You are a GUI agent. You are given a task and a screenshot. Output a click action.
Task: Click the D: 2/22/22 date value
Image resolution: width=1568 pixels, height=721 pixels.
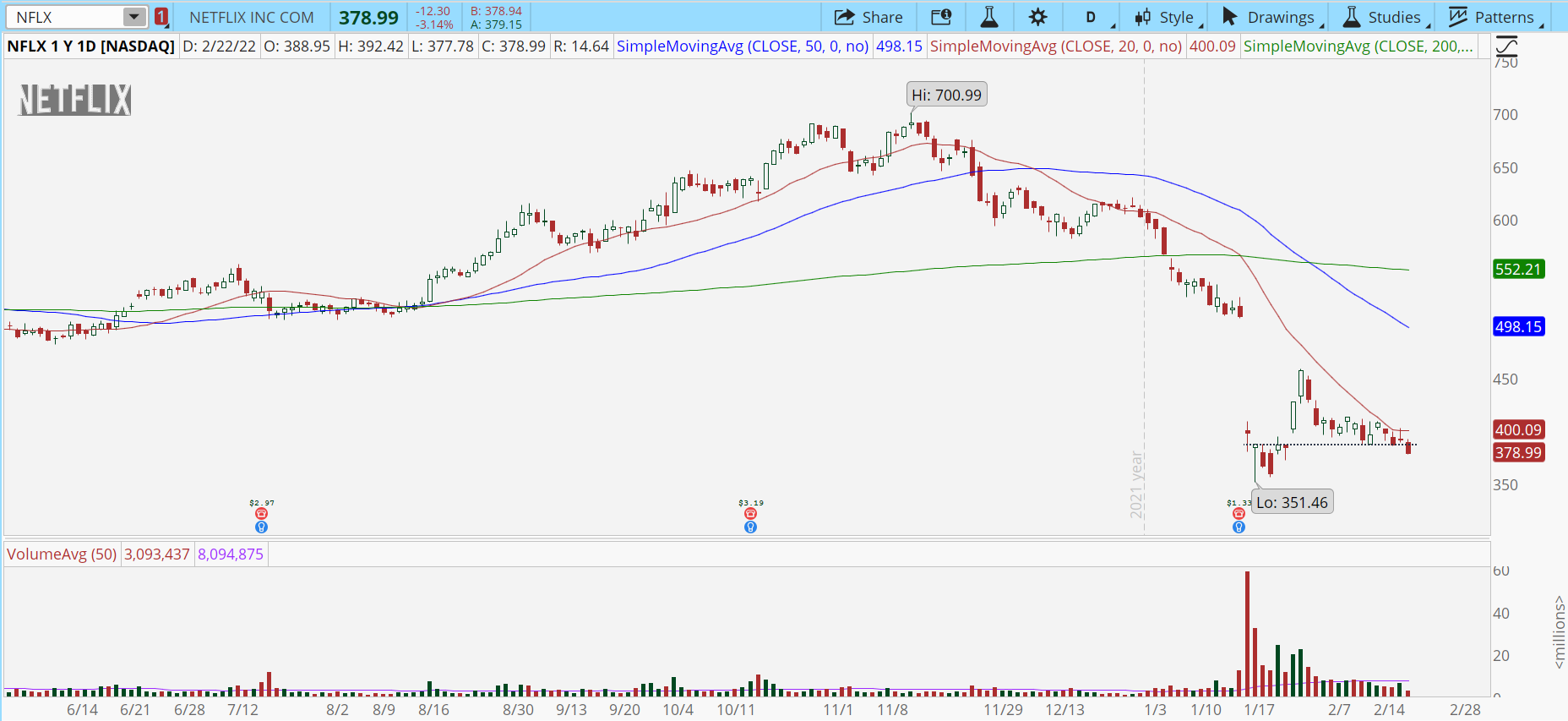point(220,46)
